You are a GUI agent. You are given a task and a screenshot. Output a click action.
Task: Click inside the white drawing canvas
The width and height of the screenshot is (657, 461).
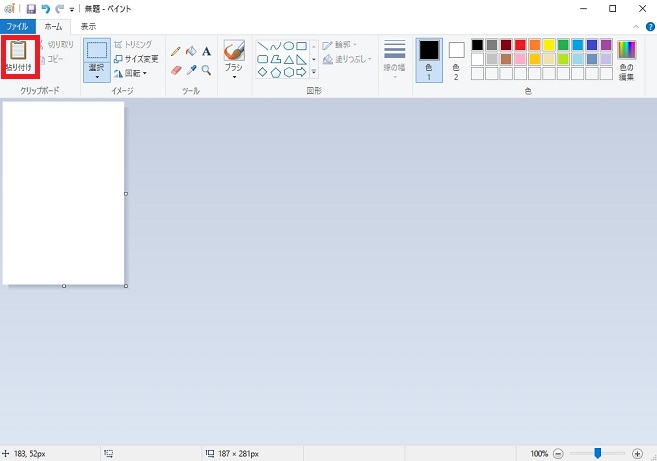pos(63,193)
